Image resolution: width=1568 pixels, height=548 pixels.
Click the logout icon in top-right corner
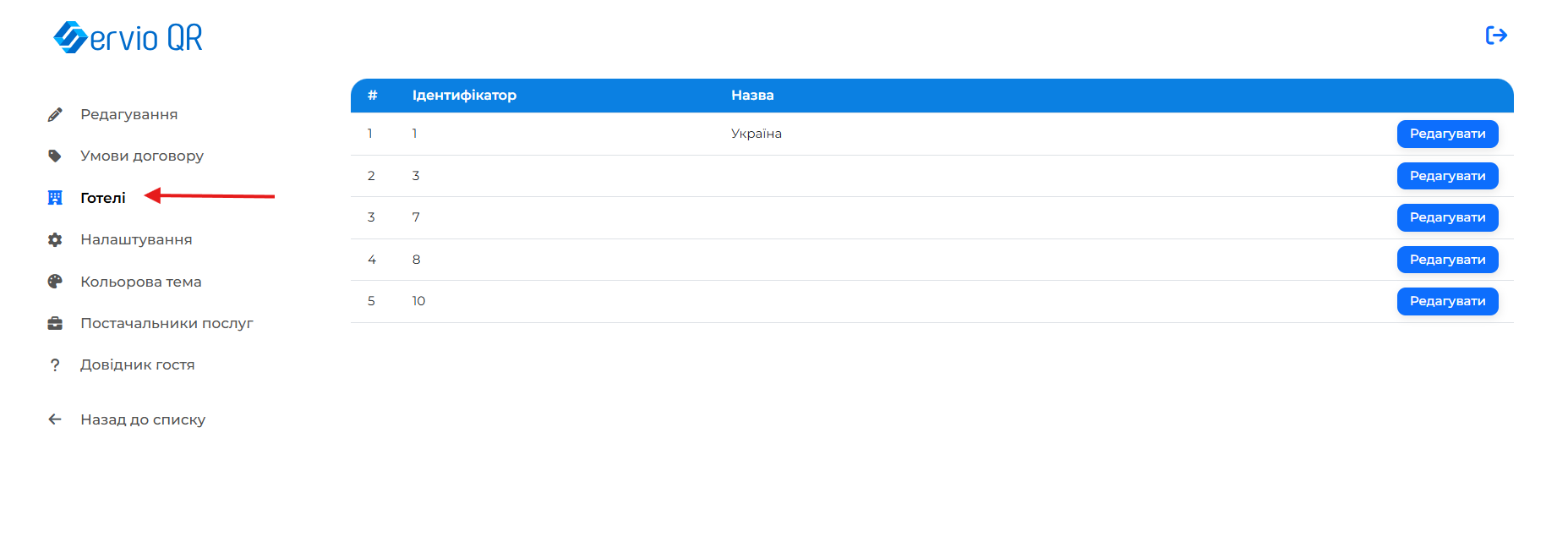(x=1496, y=36)
